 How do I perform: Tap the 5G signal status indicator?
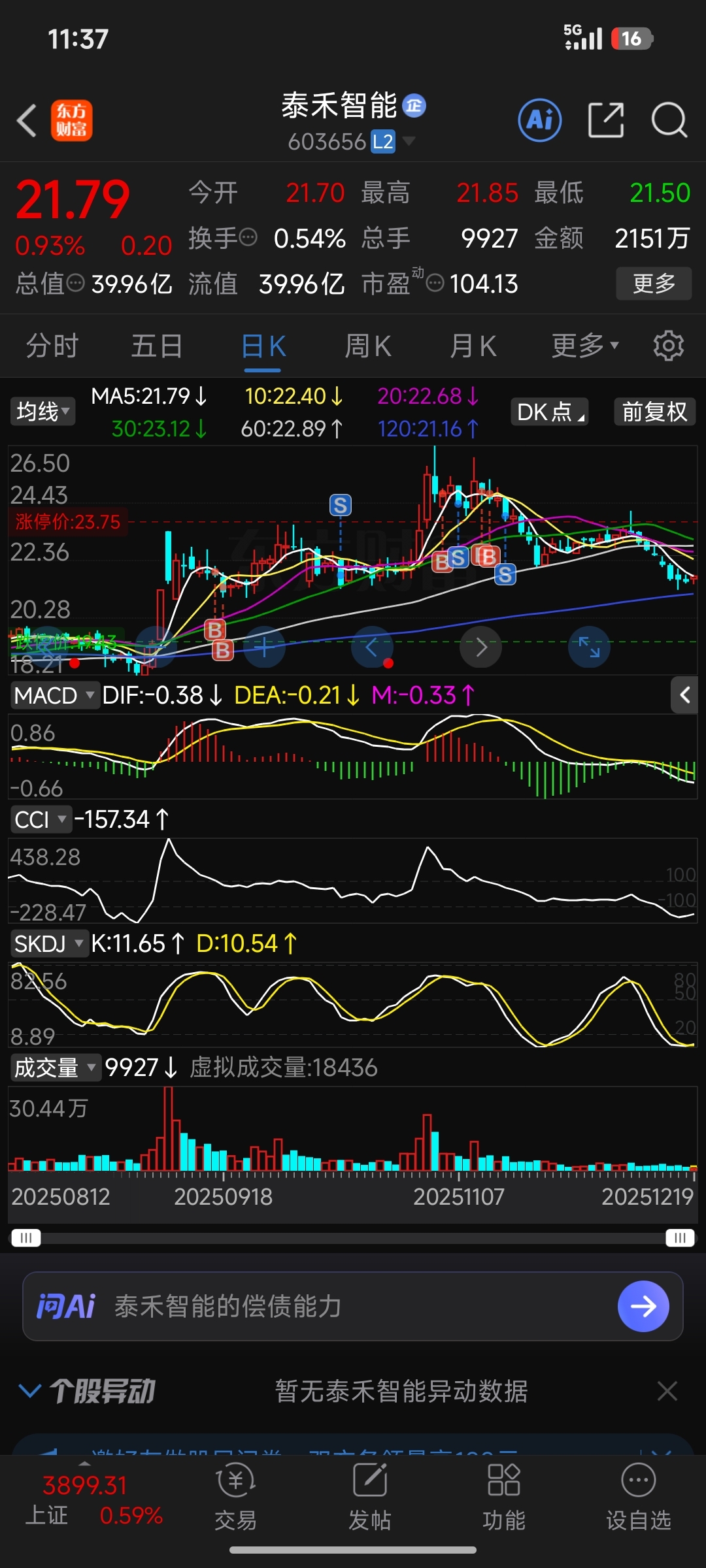(x=583, y=38)
